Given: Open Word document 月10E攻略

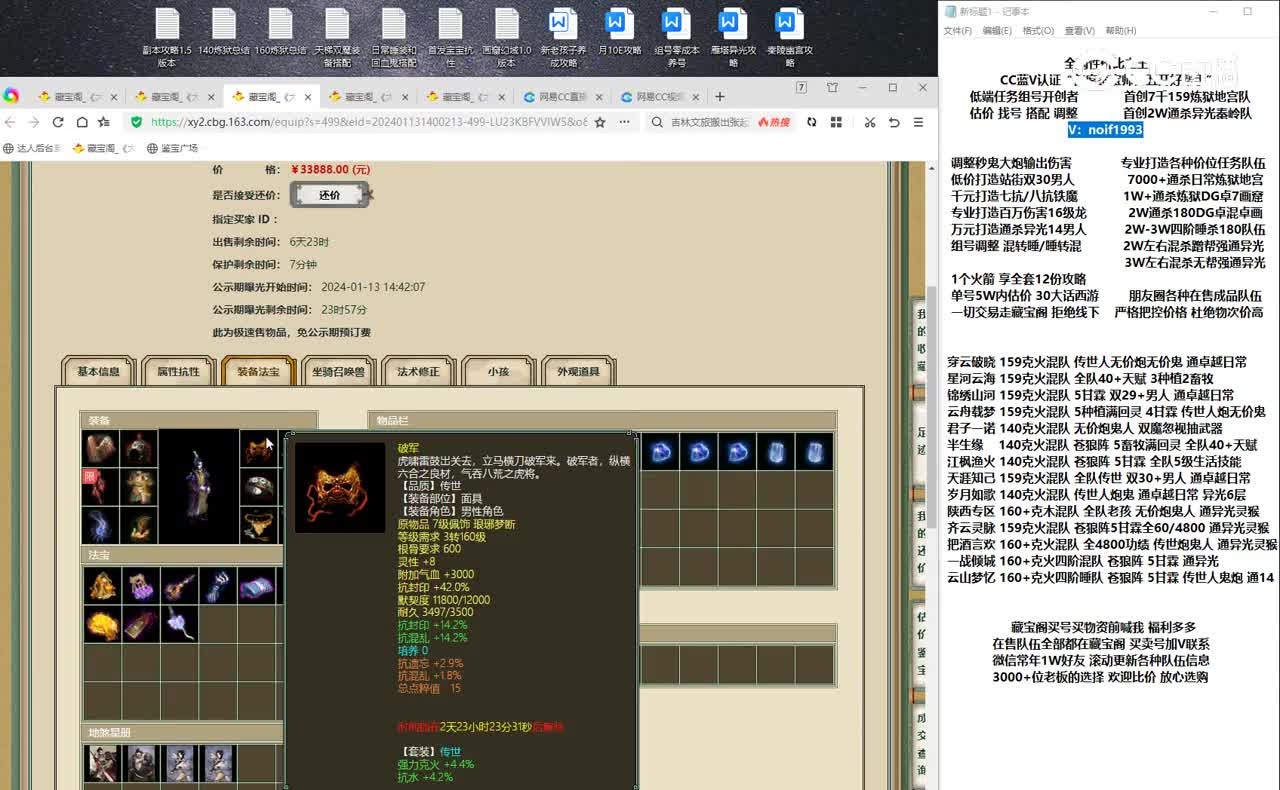Looking at the screenshot, I should pos(620,32).
